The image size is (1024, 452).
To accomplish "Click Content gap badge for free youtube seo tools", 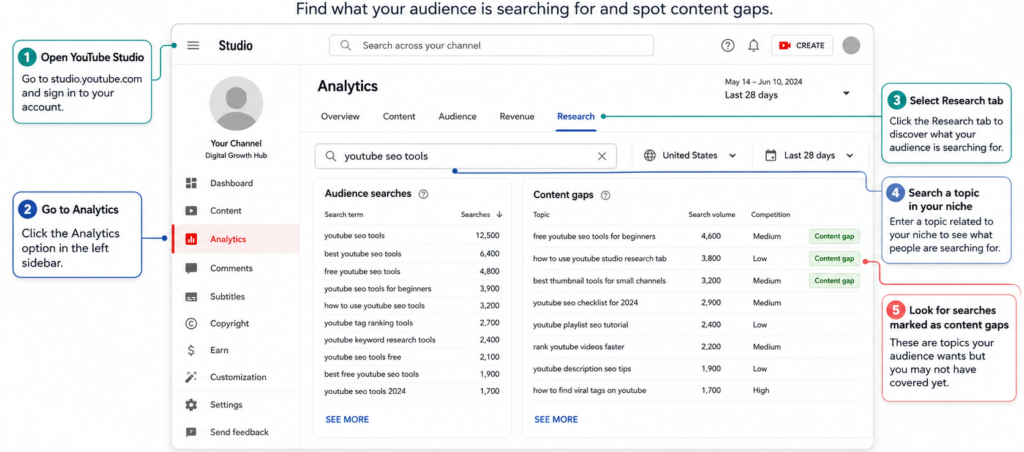I will tap(834, 236).
